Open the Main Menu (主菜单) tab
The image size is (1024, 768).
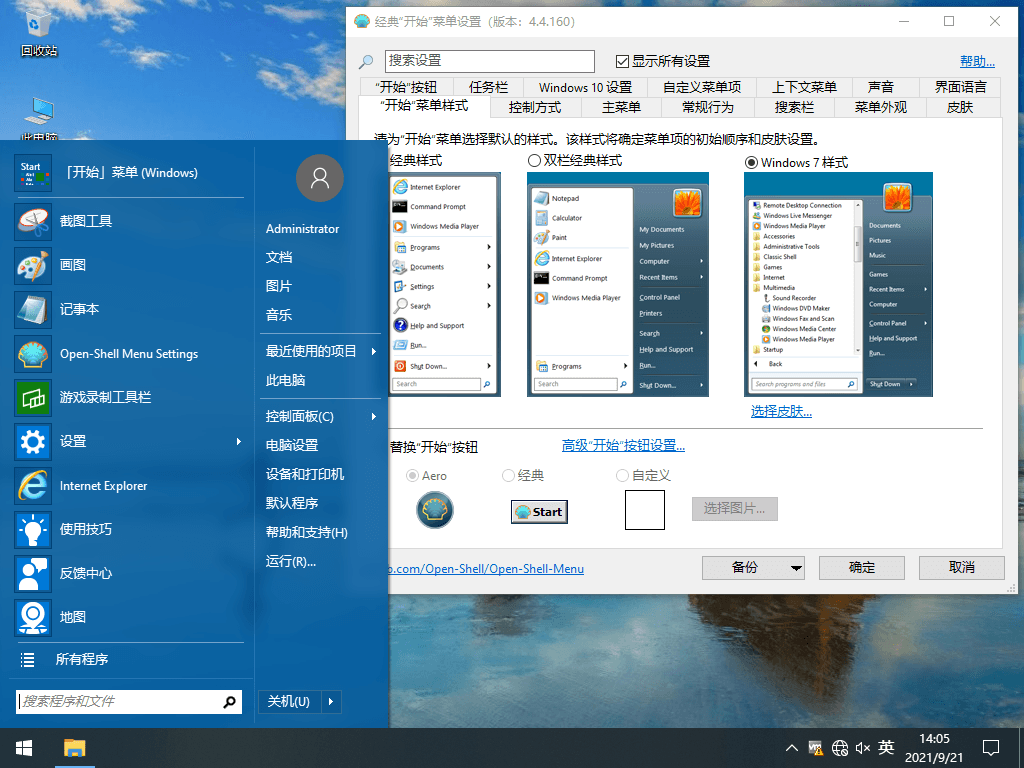tap(621, 108)
